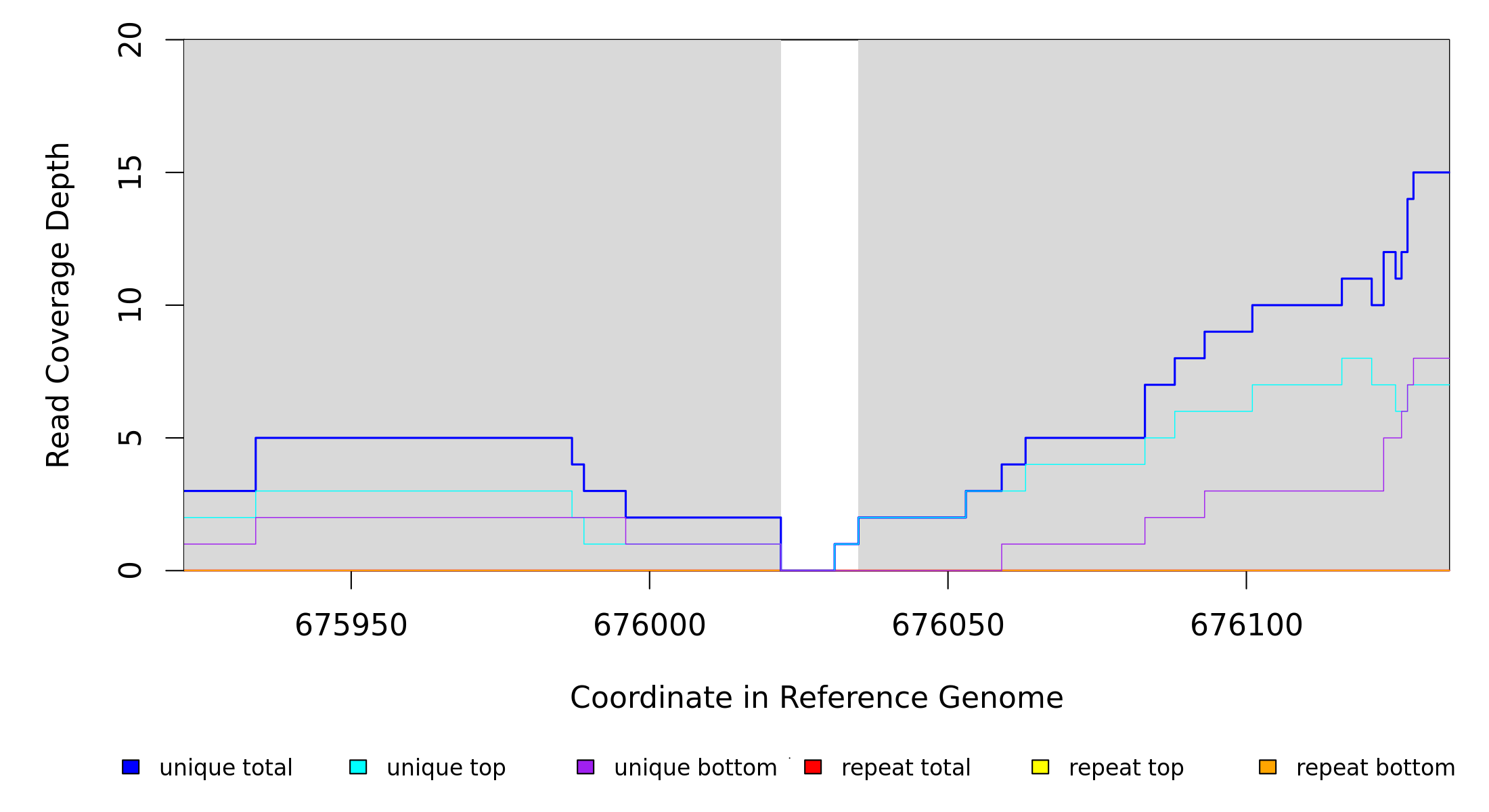Click the red repeat total legend swatch
This screenshot has height=812, width=1489.
[813, 767]
